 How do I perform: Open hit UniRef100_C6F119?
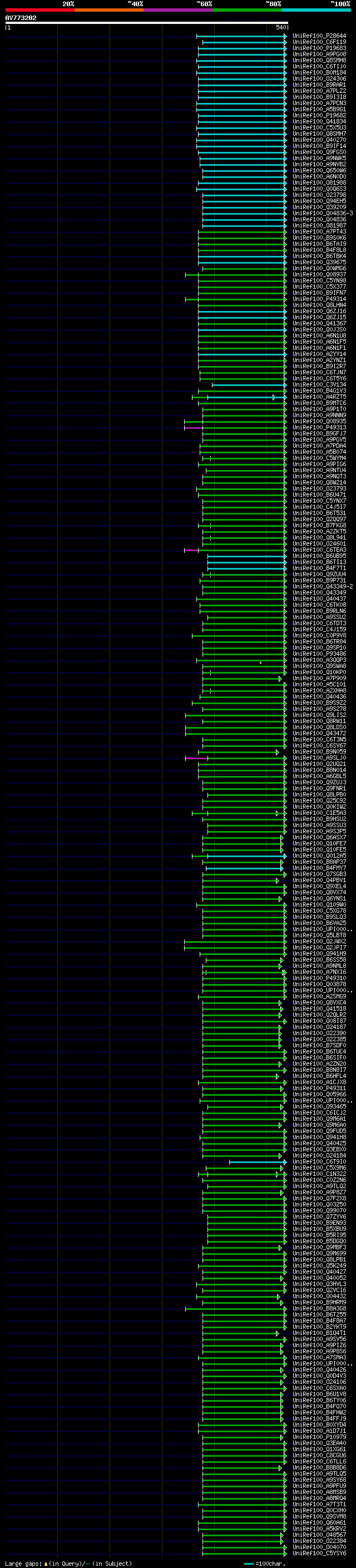(319, 42)
